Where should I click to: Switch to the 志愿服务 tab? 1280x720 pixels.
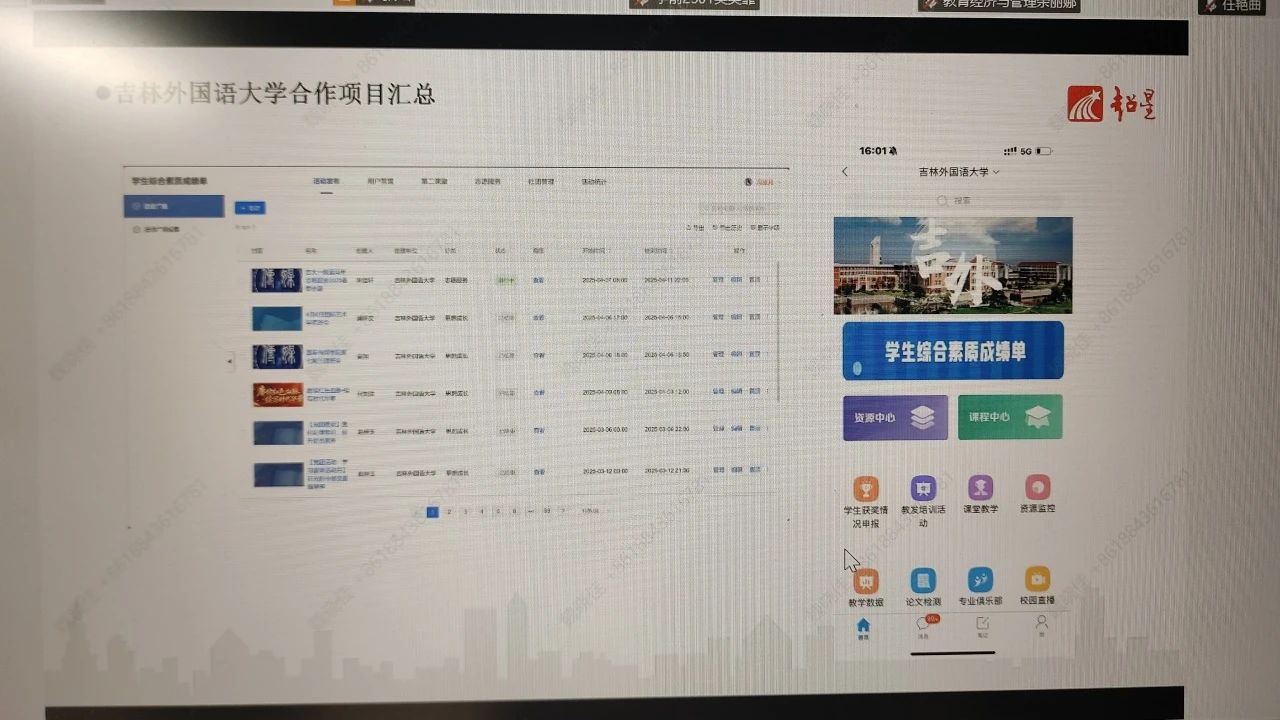488,182
